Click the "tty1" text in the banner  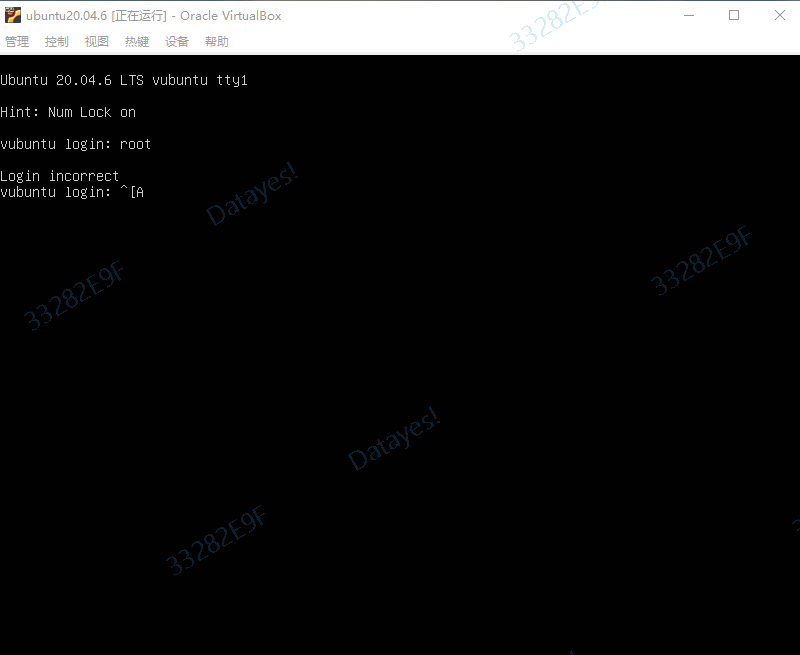(x=232, y=80)
